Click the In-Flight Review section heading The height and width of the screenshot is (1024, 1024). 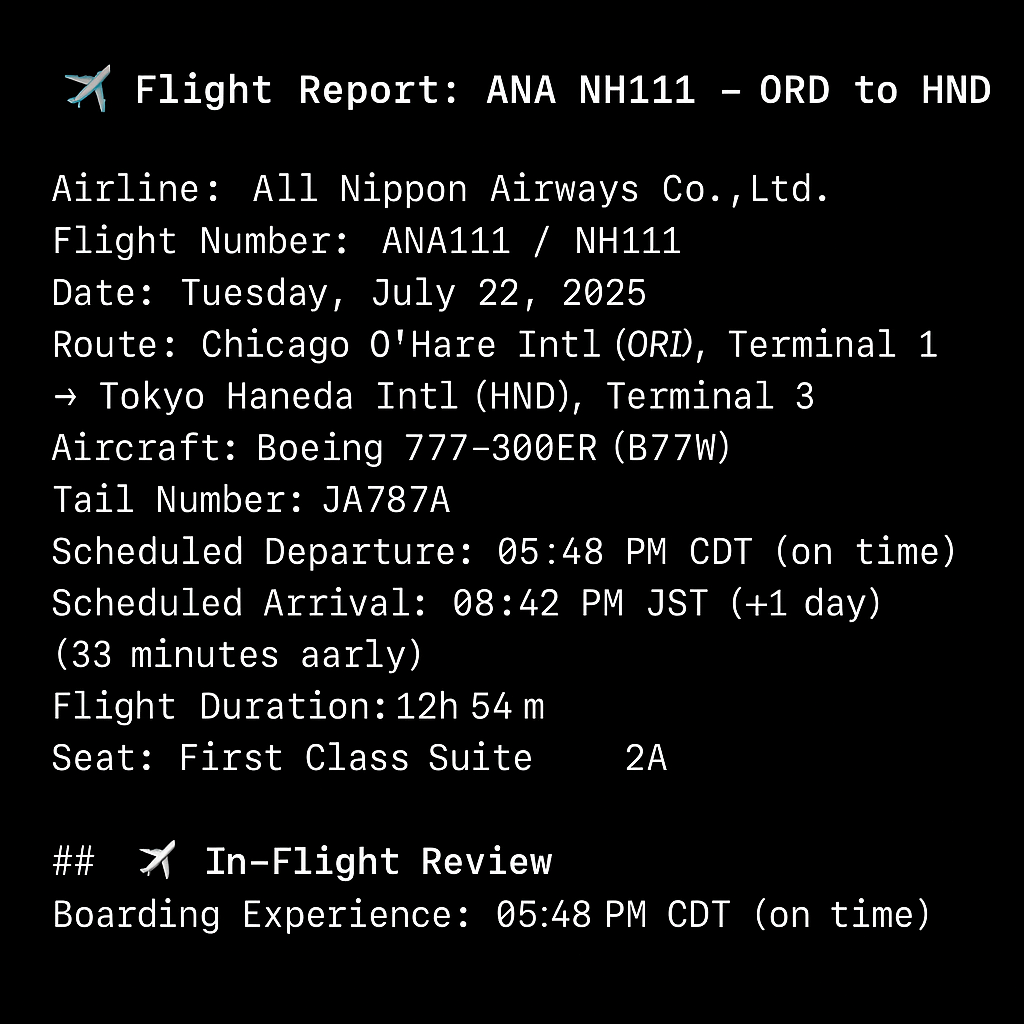pos(378,861)
